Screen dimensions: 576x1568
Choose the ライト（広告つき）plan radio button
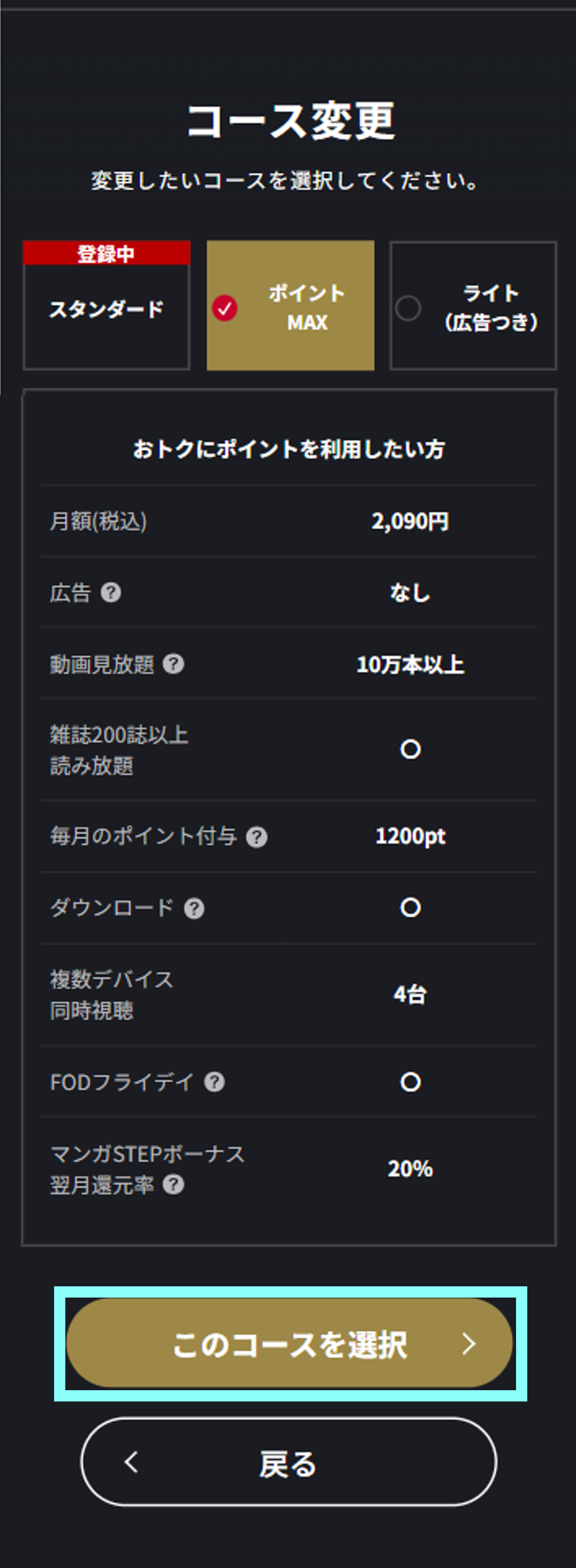pos(408,308)
